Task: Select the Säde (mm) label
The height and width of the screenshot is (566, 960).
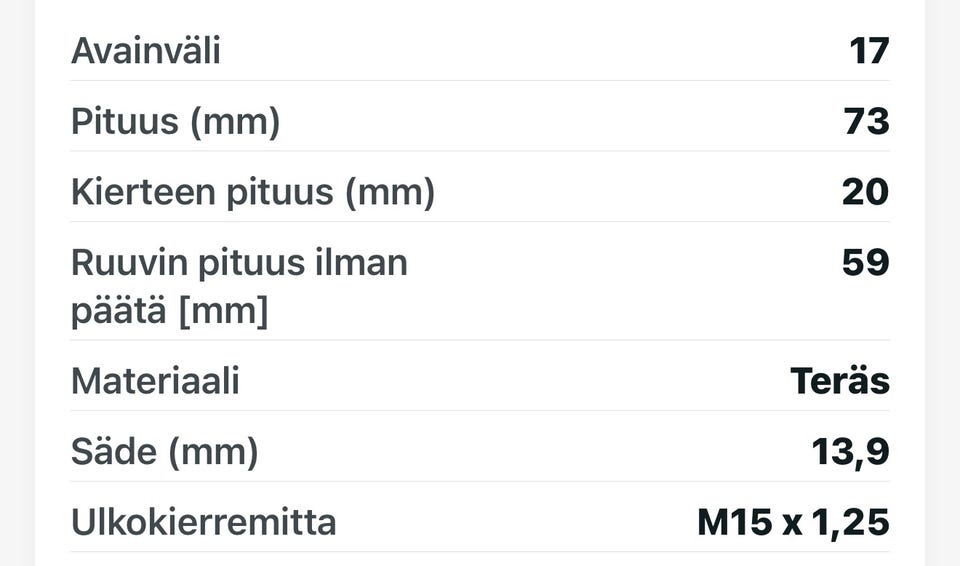Action: [x=165, y=452]
